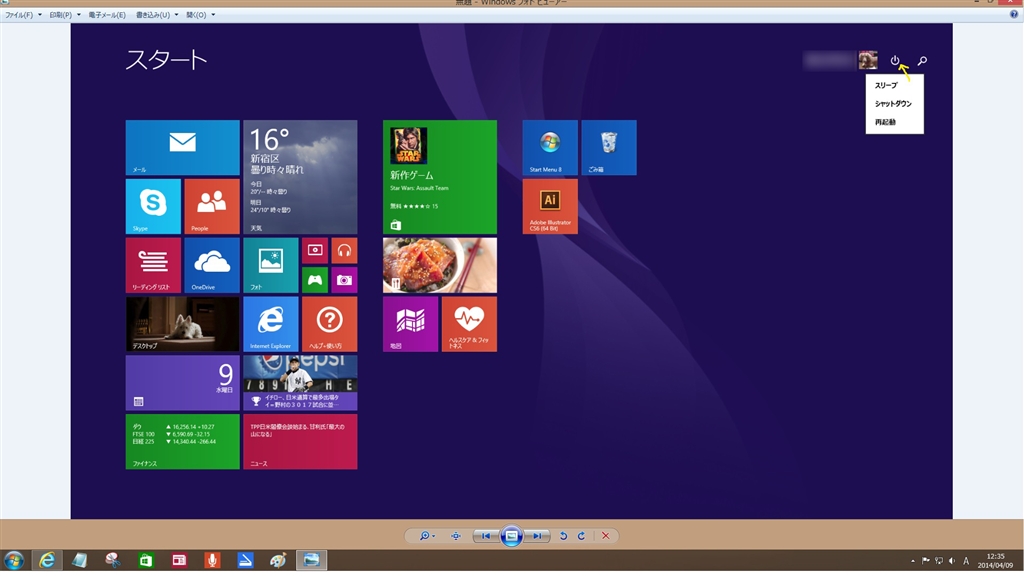Open the small green games controller tile
The height and width of the screenshot is (576, 1024).
point(315,280)
